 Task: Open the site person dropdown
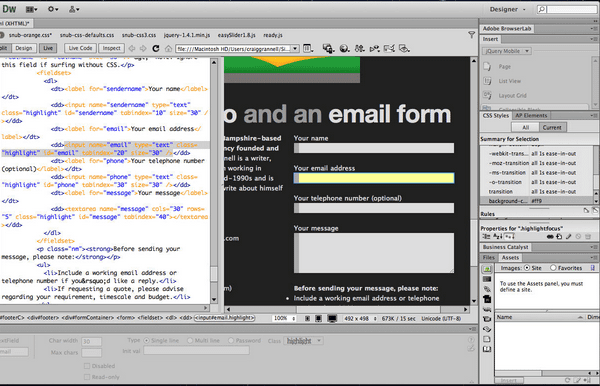click(x=74, y=9)
